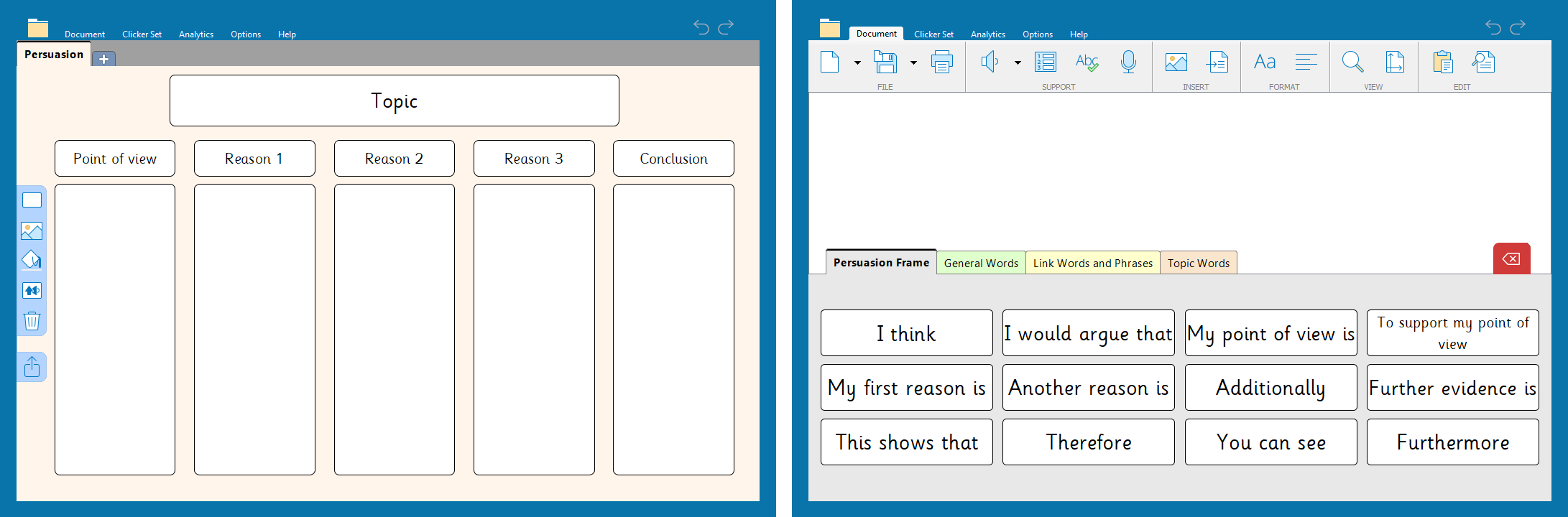Expand the dropdown arrow beside the Save icon
Viewport: 1568px width, 517px height.
click(913, 63)
